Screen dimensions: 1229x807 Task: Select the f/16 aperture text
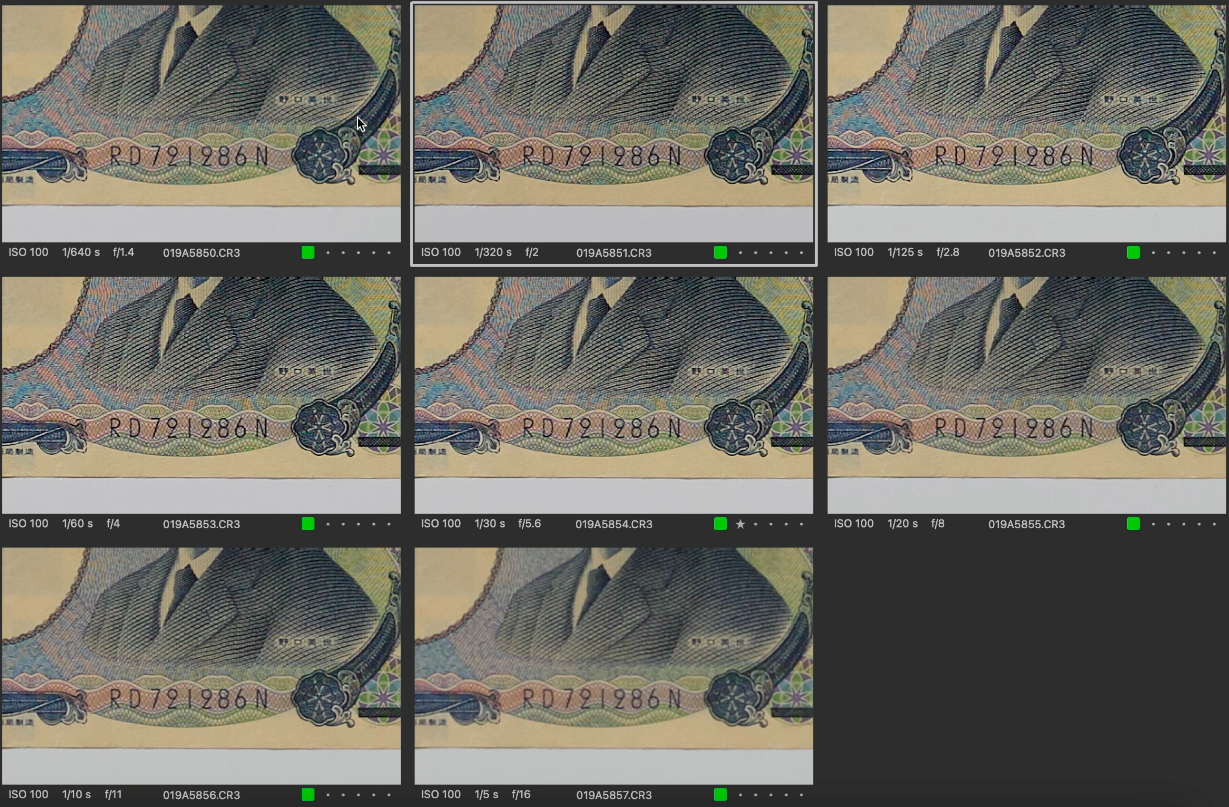(521, 794)
